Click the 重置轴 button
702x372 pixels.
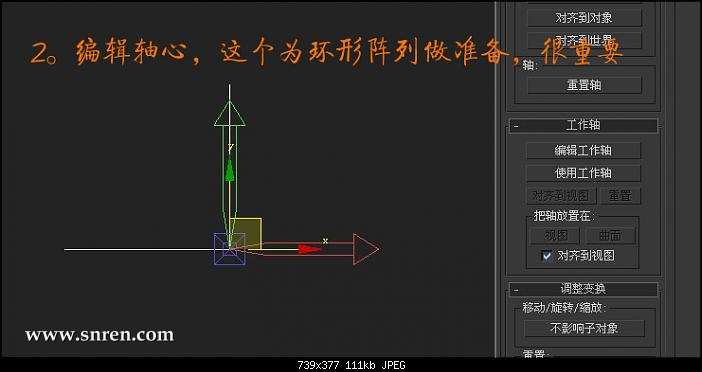(x=584, y=85)
